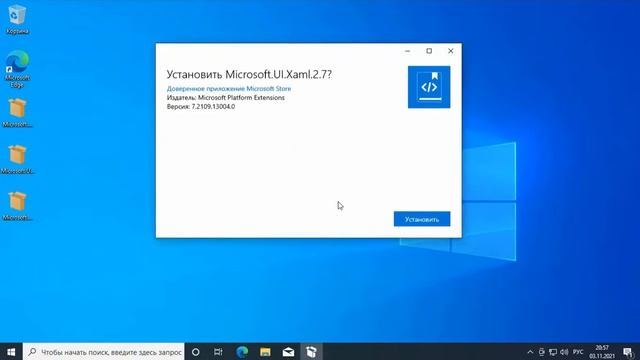Minimize the installer dialog window
Viewport: 640px width, 360px height.
[407, 51]
